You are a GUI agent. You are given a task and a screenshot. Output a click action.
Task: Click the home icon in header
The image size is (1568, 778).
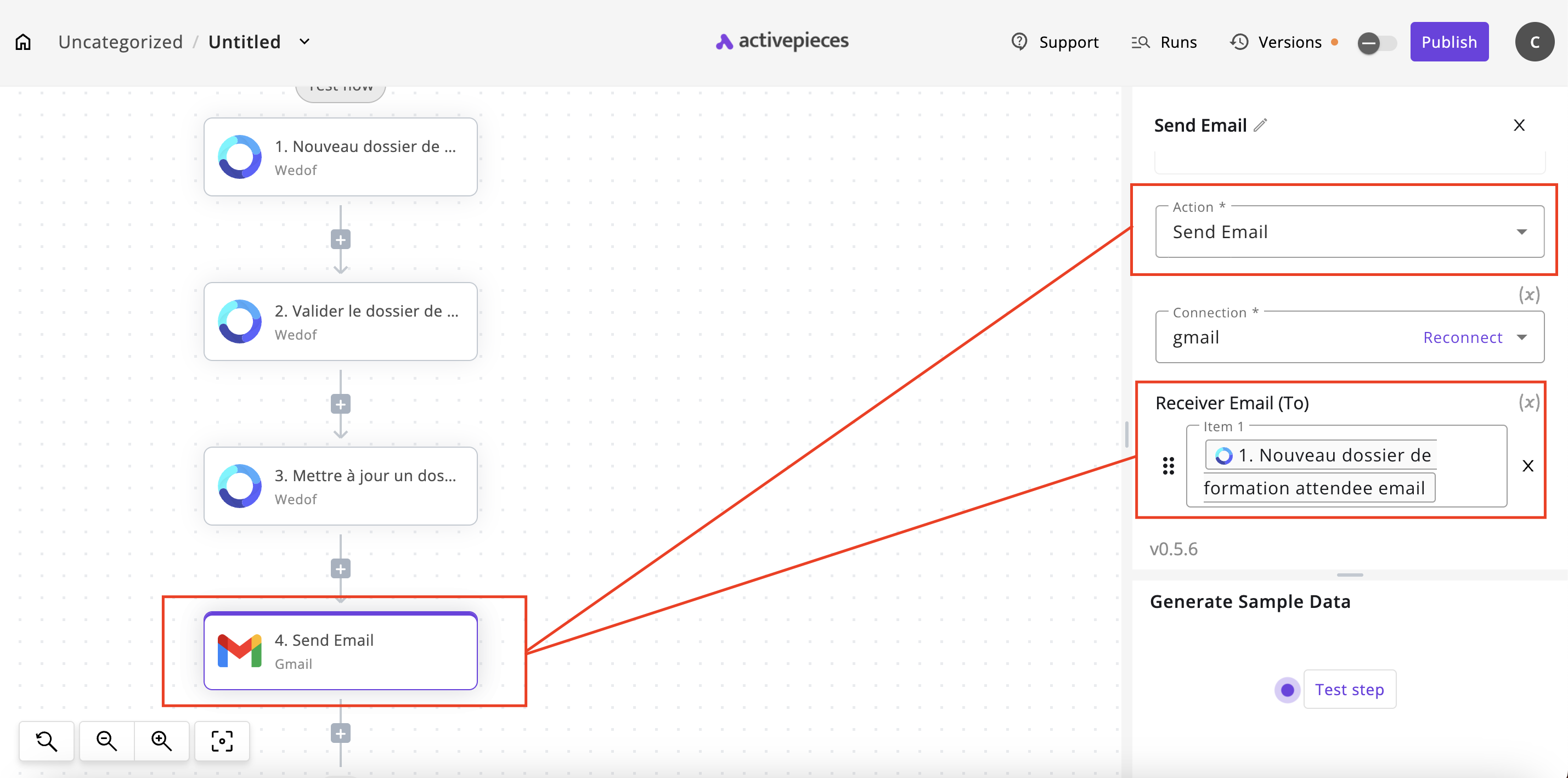pos(23,42)
